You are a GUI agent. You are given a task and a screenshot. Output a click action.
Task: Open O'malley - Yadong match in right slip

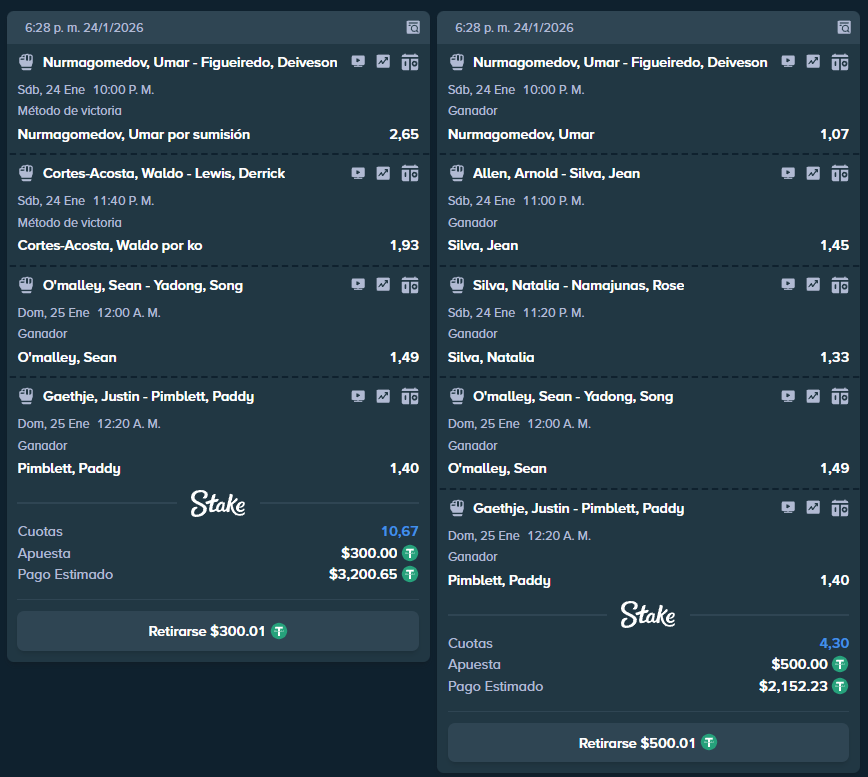(573, 397)
